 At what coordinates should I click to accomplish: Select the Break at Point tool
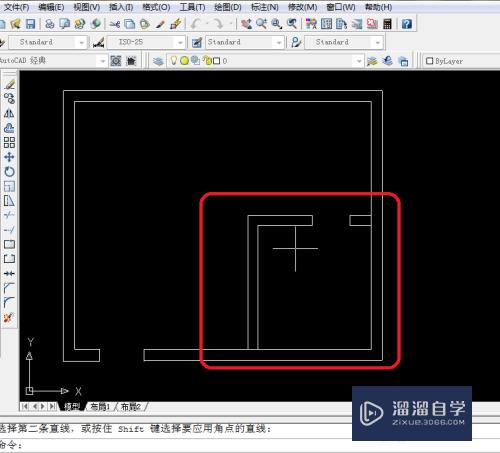point(9,244)
